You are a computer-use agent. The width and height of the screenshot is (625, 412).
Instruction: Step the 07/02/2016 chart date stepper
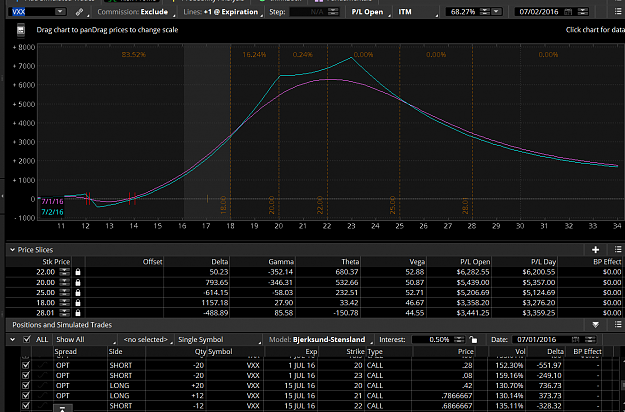(583, 12)
